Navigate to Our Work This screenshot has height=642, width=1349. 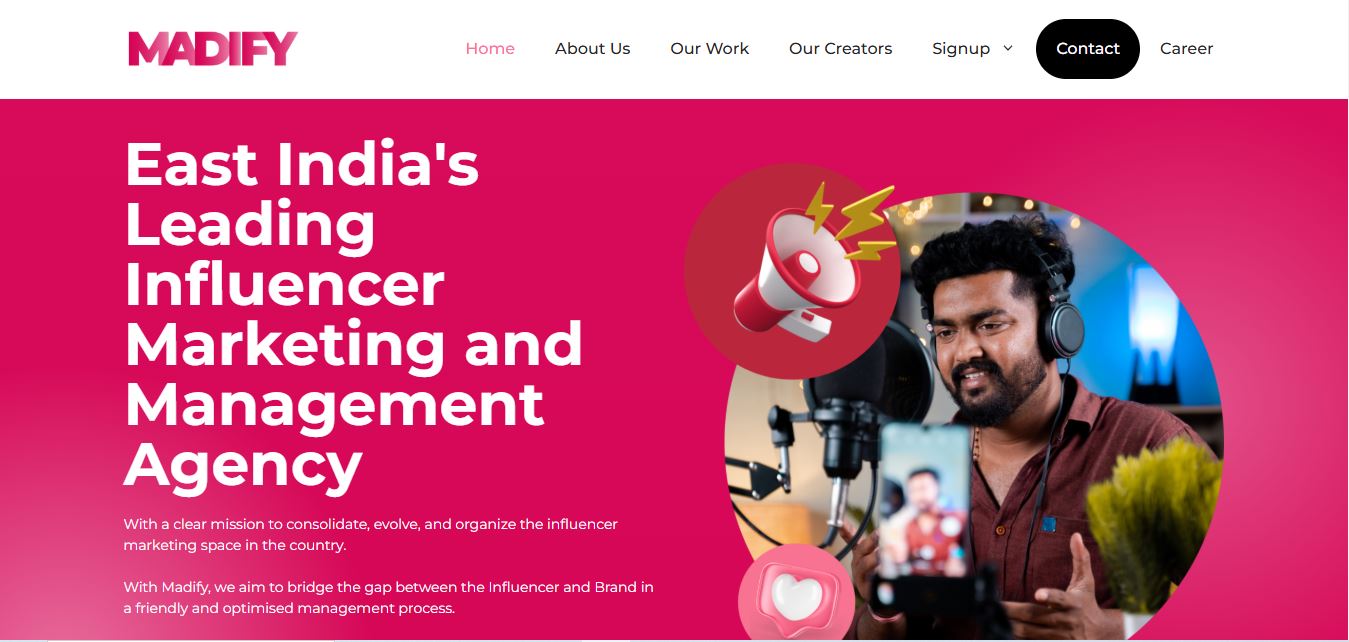click(710, 48)
